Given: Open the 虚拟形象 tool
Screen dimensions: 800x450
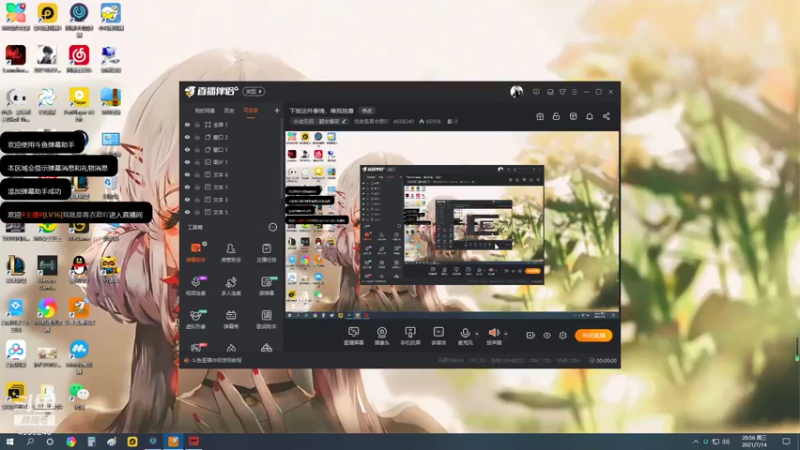Looking at the screenshot, I should pyautogui.click(x=195, y=319).
